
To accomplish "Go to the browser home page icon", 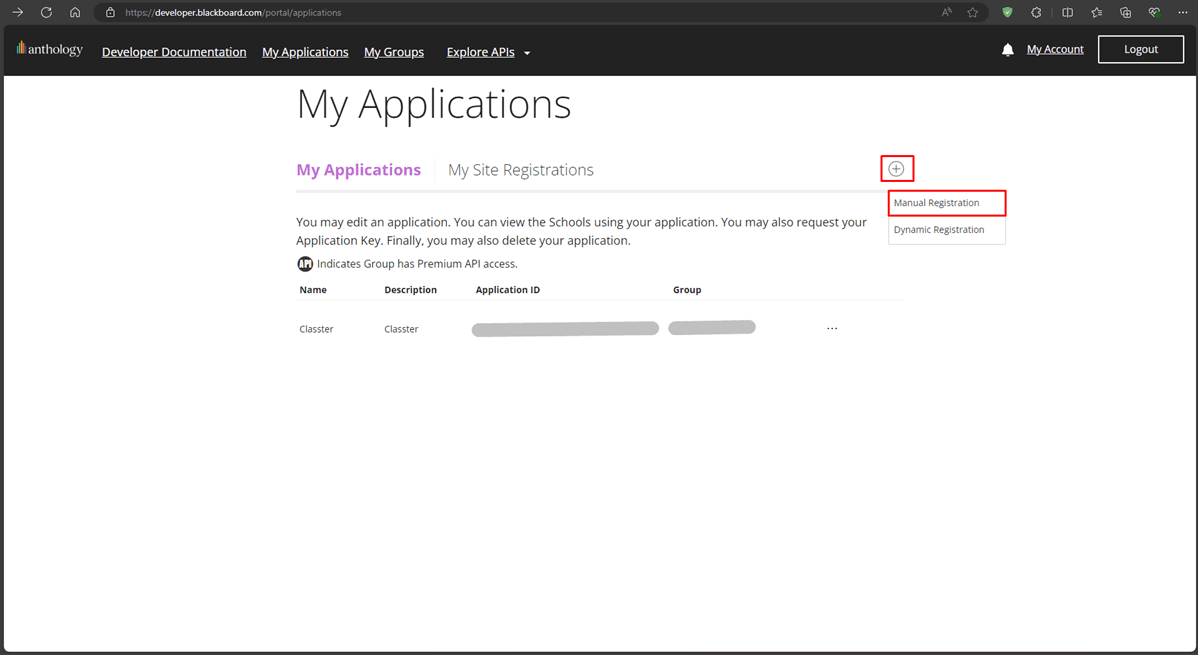I will [75, 12].
